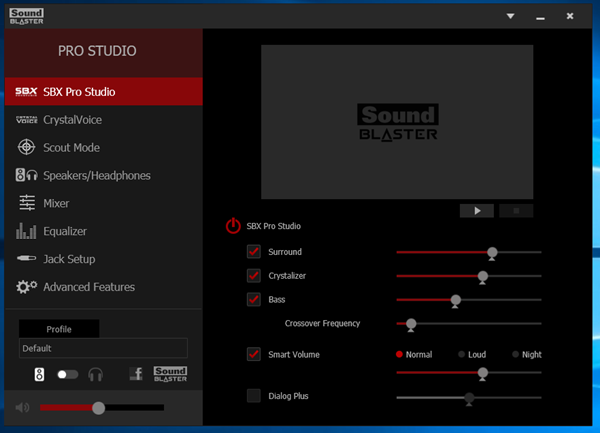Click the Advanced Features gears icon
600x433 pixels.
[26, 286]
